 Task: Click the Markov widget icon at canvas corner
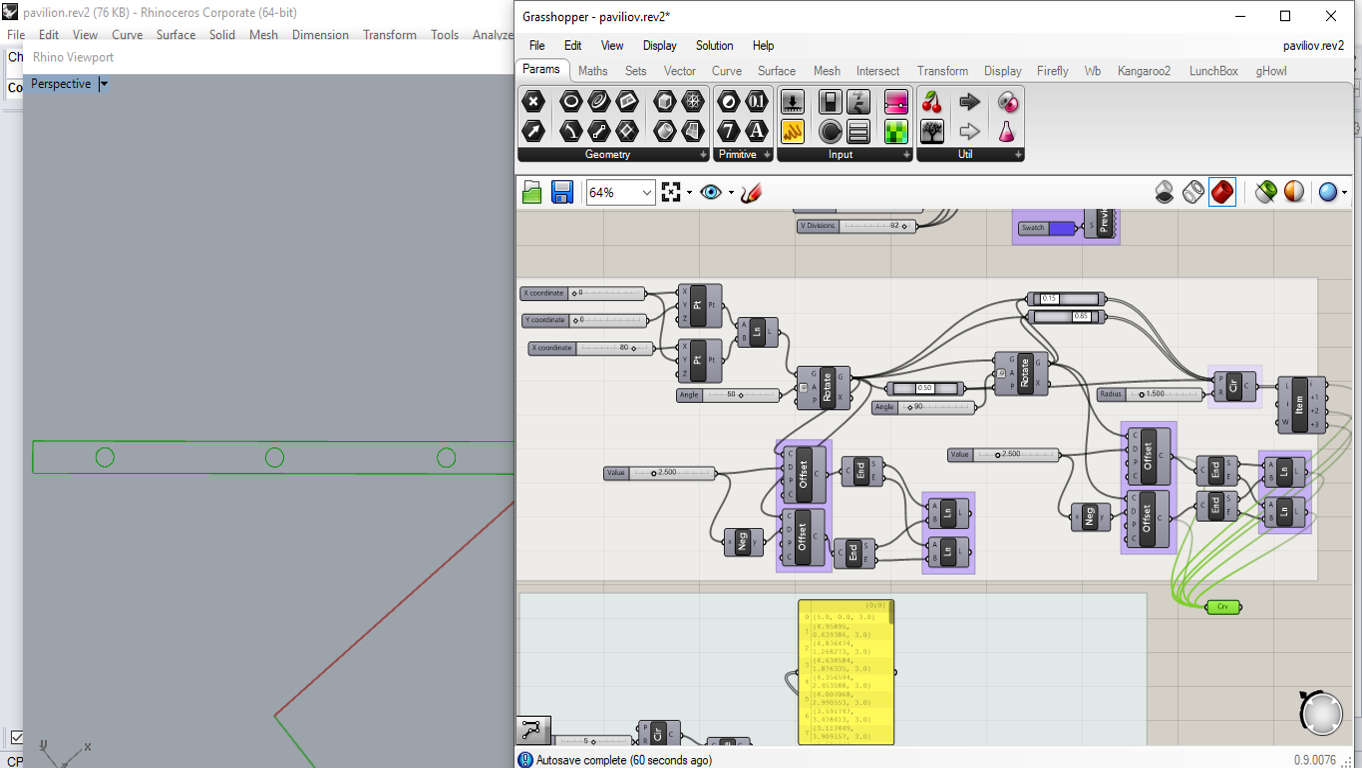click(x=531, y=731)
